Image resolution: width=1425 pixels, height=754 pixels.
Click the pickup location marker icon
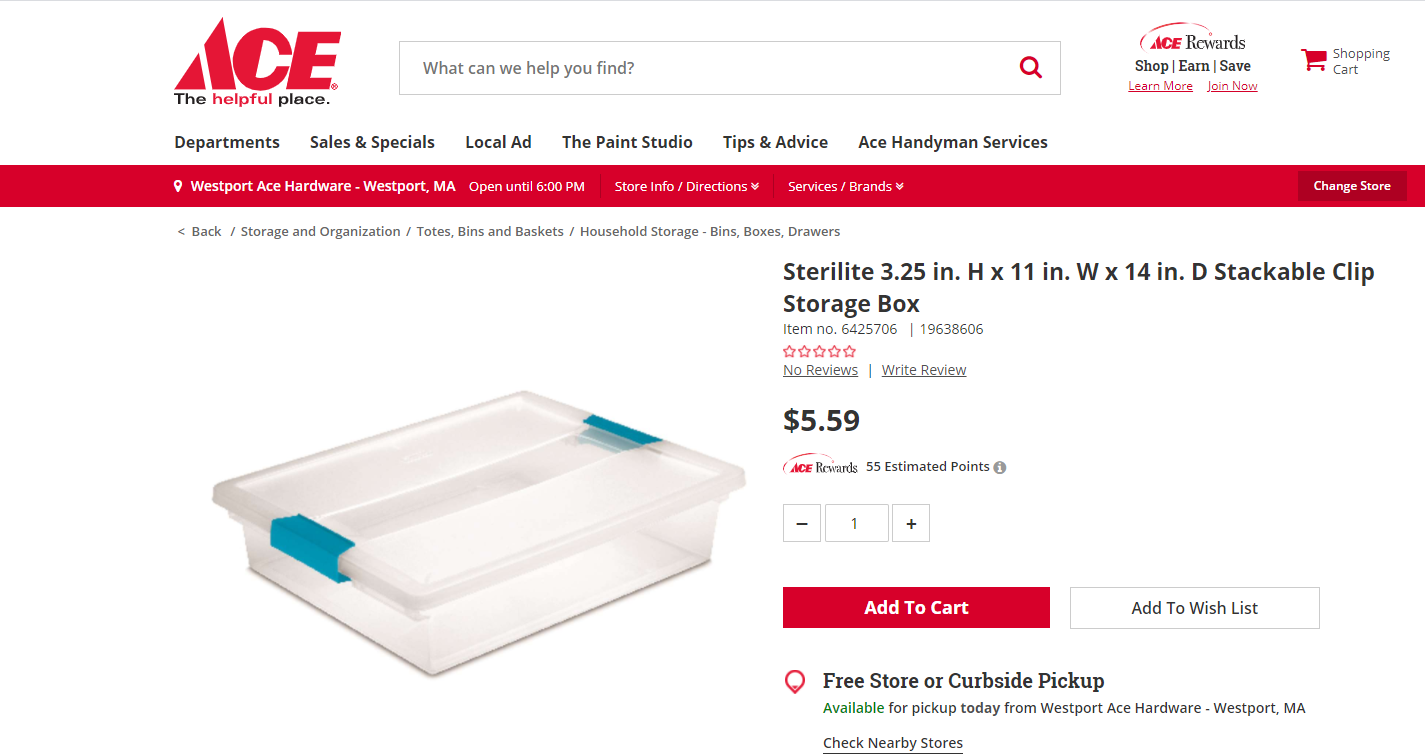[795, 682]
